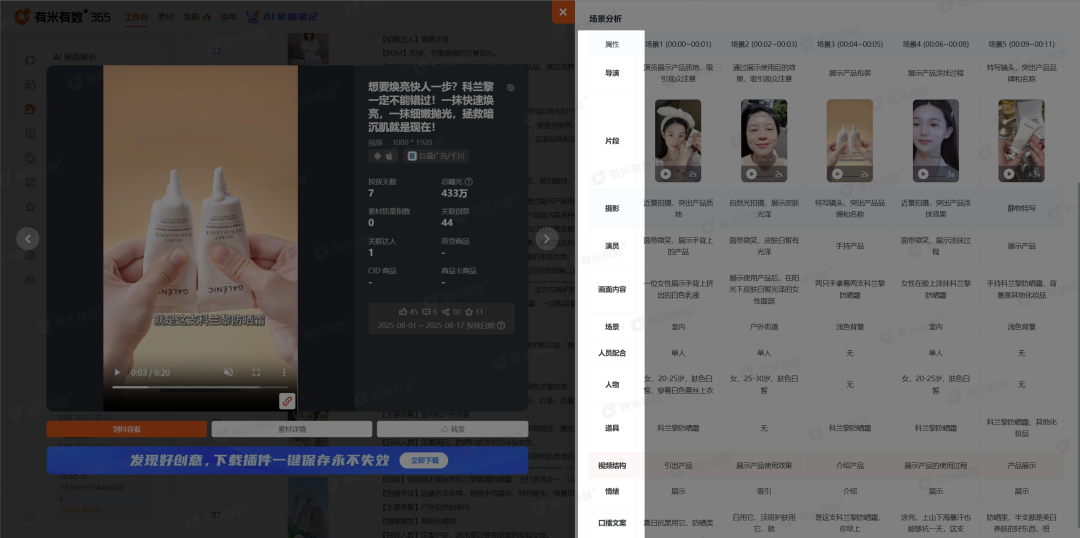Play the Scene 1 clip thumbnail
This screenshot has height=538, width=1080.
(665, 173)
